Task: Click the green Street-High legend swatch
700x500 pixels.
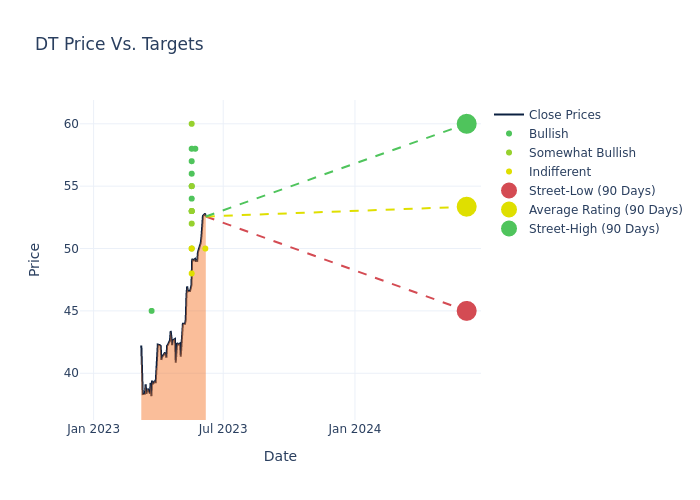Action: pyautogui.click(x=509, y=229)
